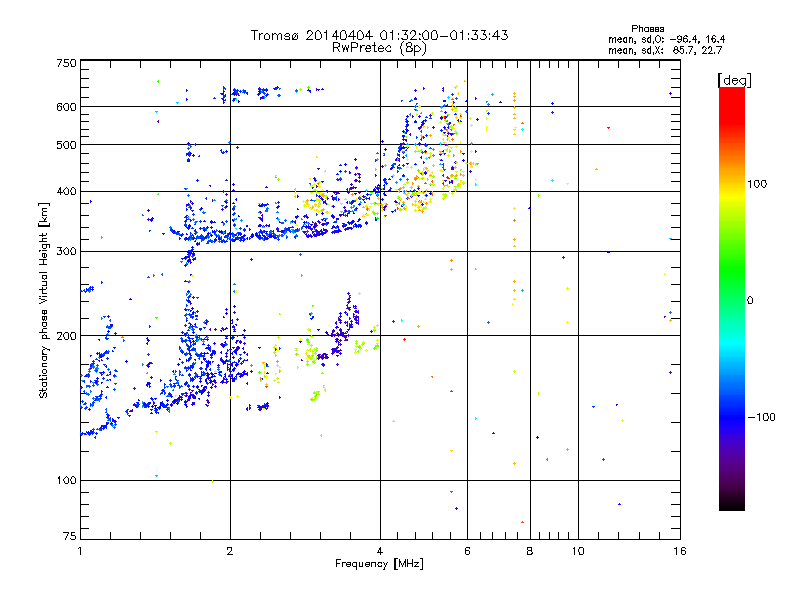The image size is (800, 600).
Task: Click the "Frequency [MHz]" axis label
Action: click(379, 564)
